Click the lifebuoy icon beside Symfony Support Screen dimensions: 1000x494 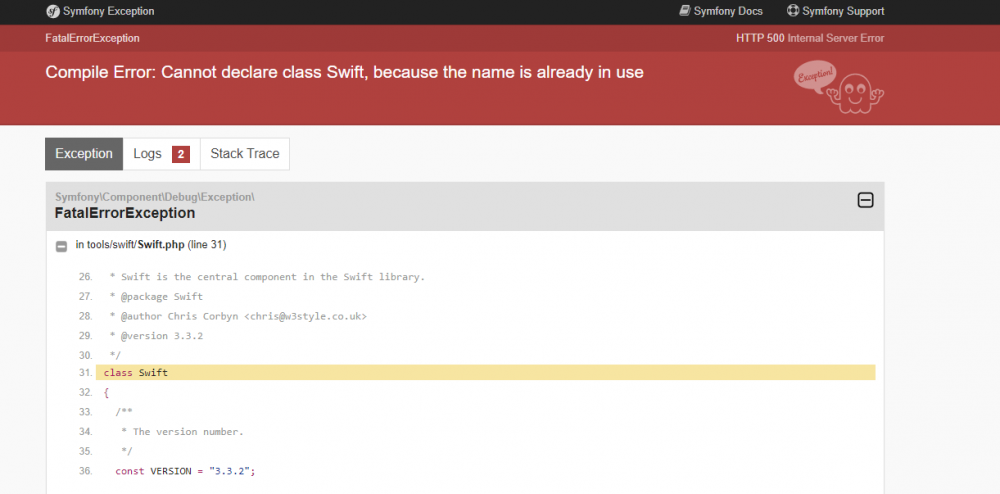click(793, 11)
